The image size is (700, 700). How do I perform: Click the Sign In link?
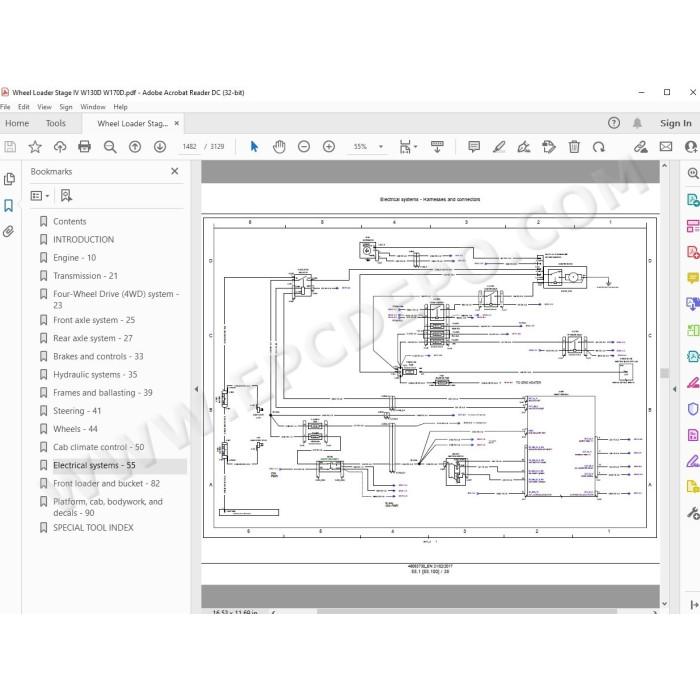click(x=675, y=123)
